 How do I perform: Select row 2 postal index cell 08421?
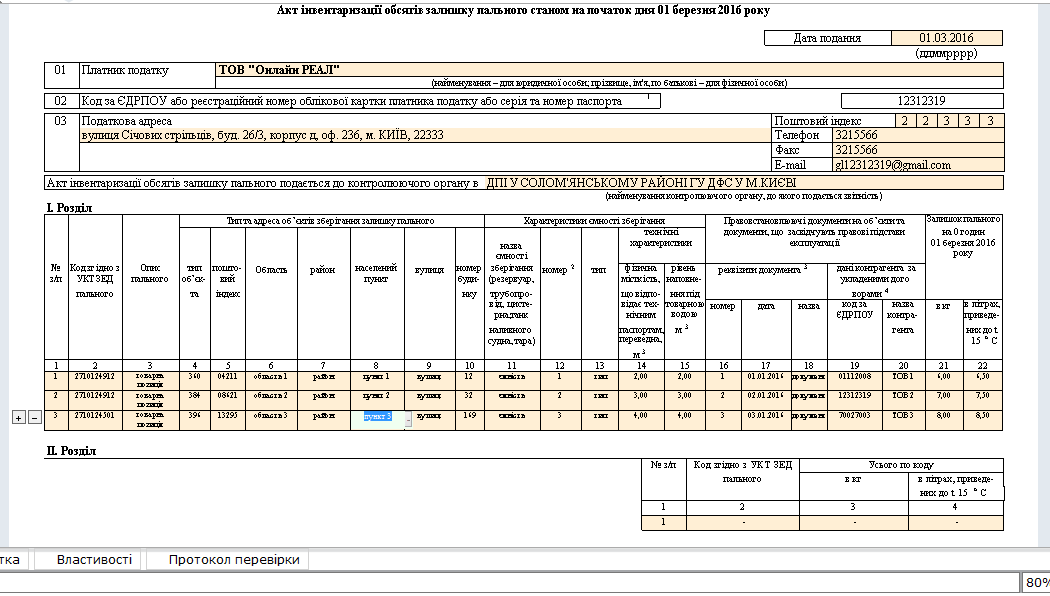pyautogui.click(x=227, y=395)
